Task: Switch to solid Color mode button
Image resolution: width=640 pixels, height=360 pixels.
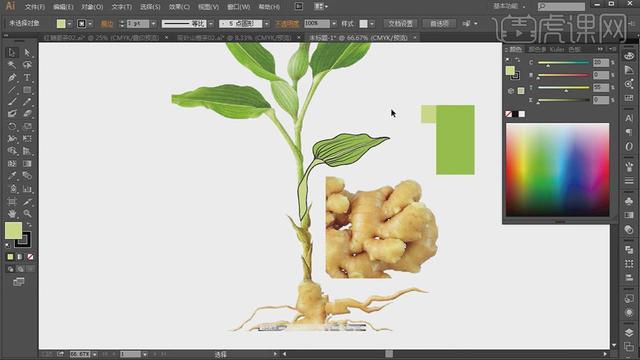Action: (10, 257)
